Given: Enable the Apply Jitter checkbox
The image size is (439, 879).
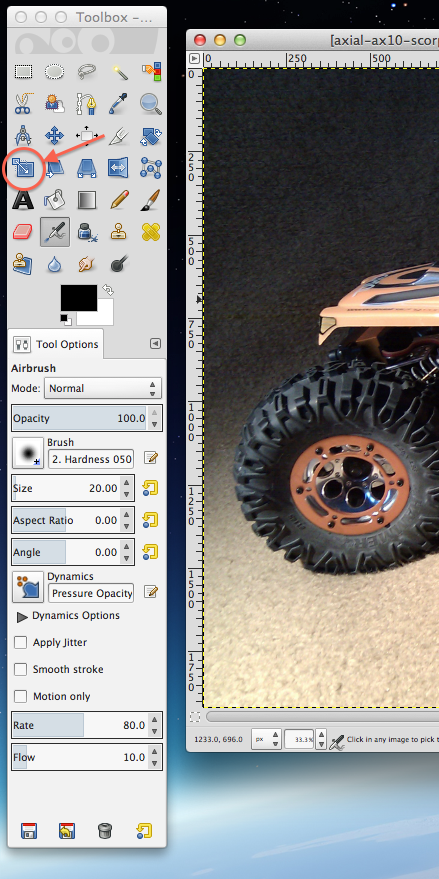Looking at the screenshot, I should click(21, 642).
